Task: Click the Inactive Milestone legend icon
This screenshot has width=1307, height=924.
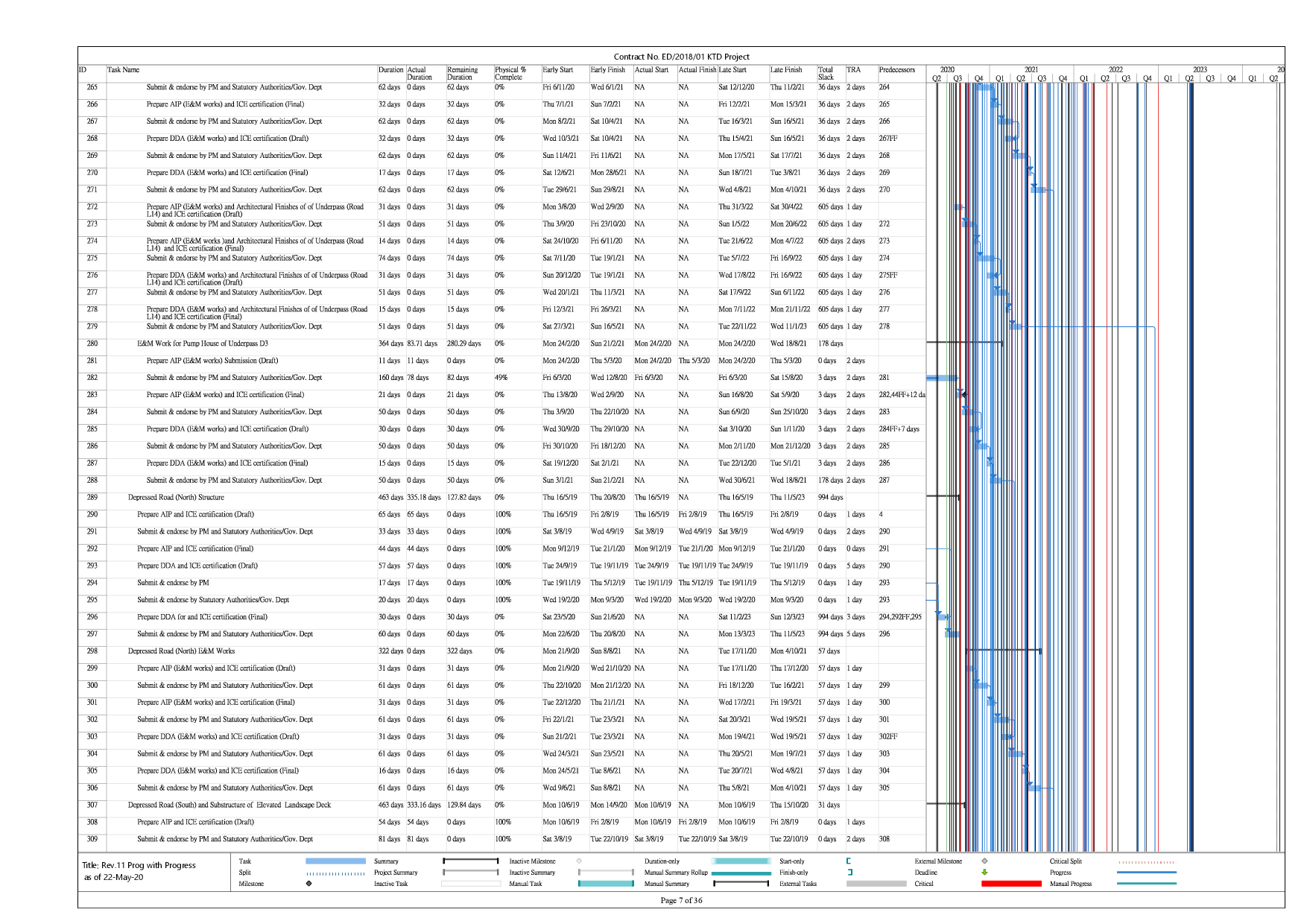Action: [x=579, y=861]
